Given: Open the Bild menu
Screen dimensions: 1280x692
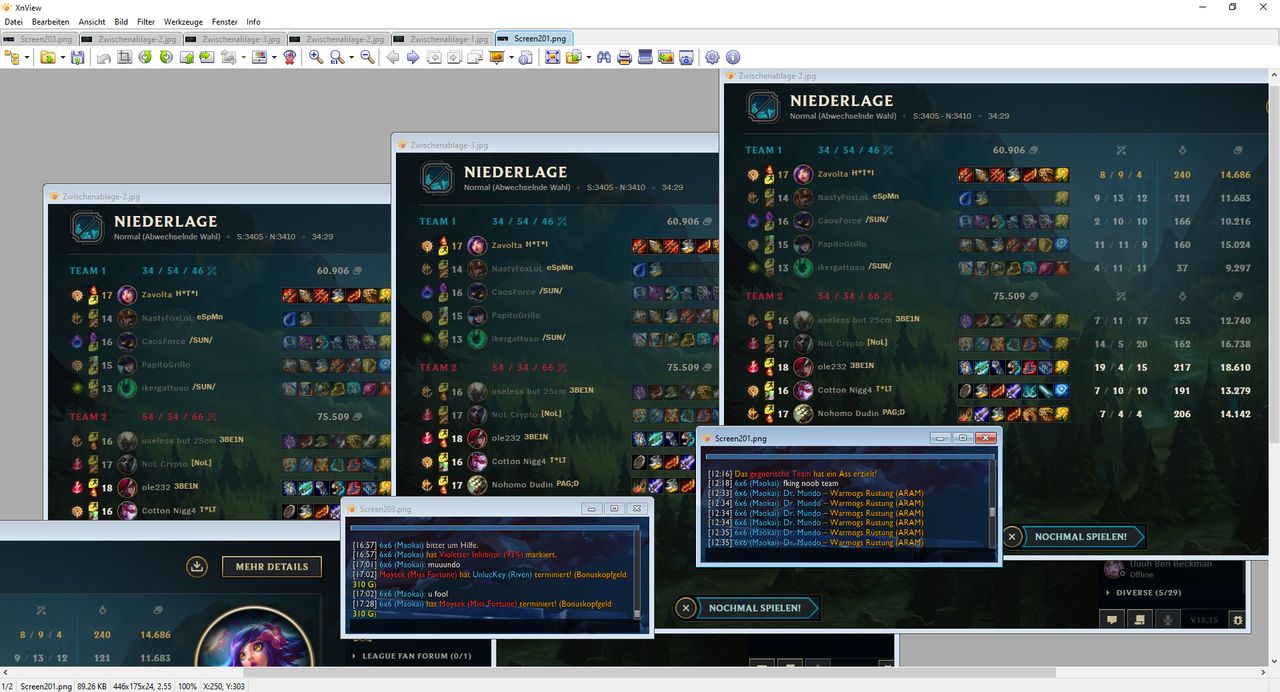Looking at the screenshot, I should click(x=121, y=21).
